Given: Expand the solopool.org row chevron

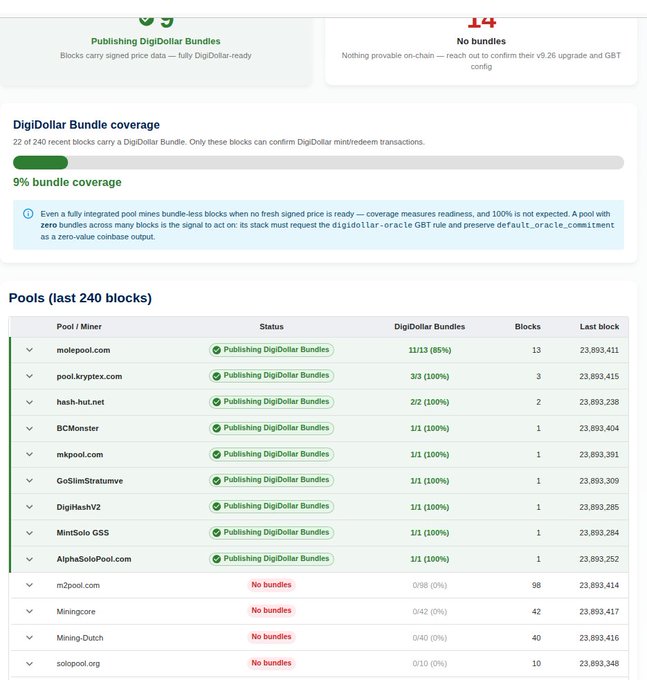Looking at the screenshot, I should click(x=29, y=664).
